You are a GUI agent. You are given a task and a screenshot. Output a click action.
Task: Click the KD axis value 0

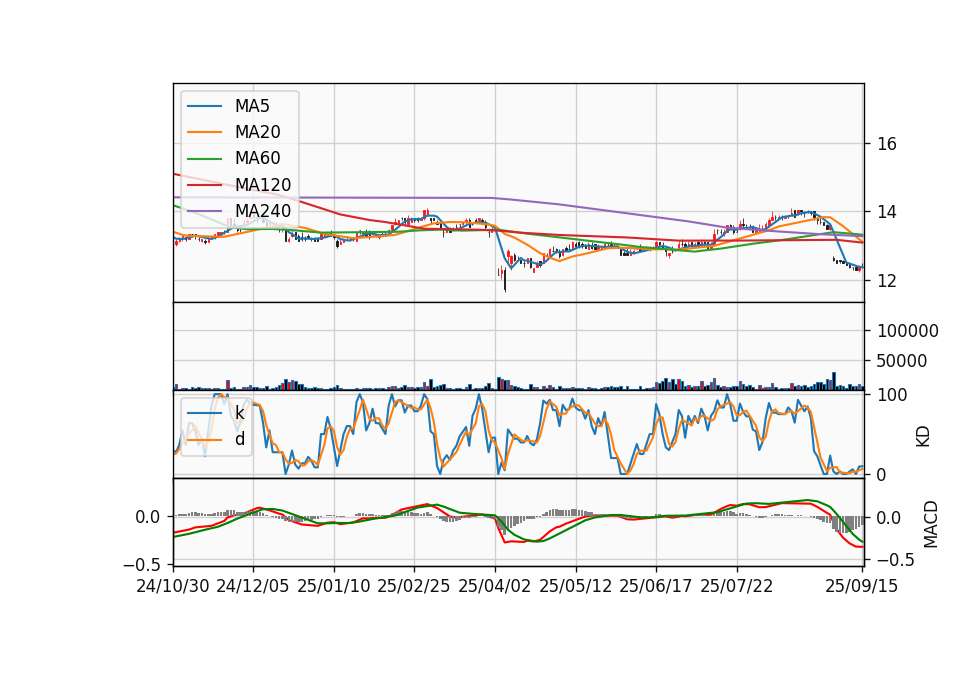point(882,474)
